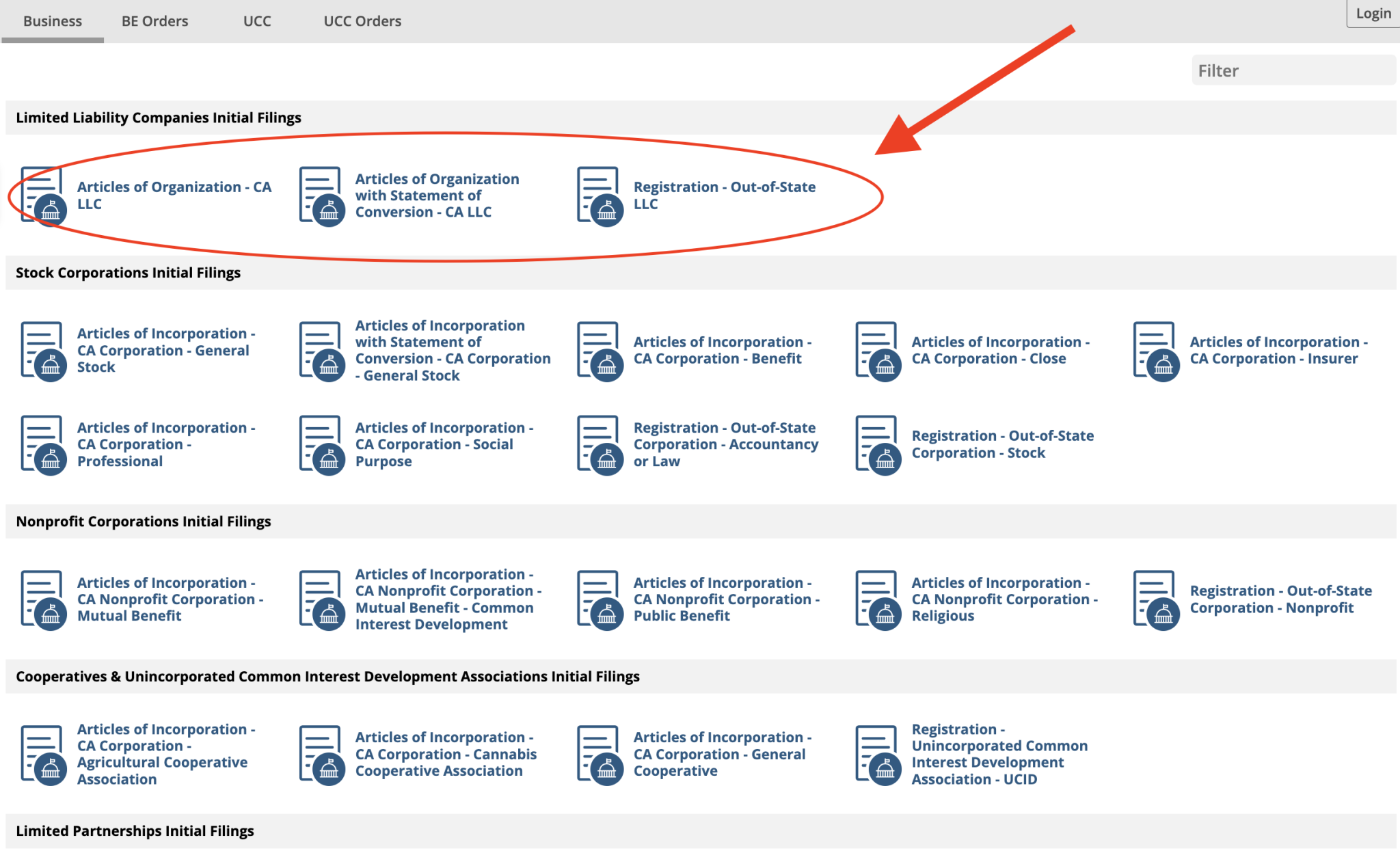Click the Articles of Organization - CA LLC document icon
The width and height of the screenshot is (1400, 853).
coord(44,196)
